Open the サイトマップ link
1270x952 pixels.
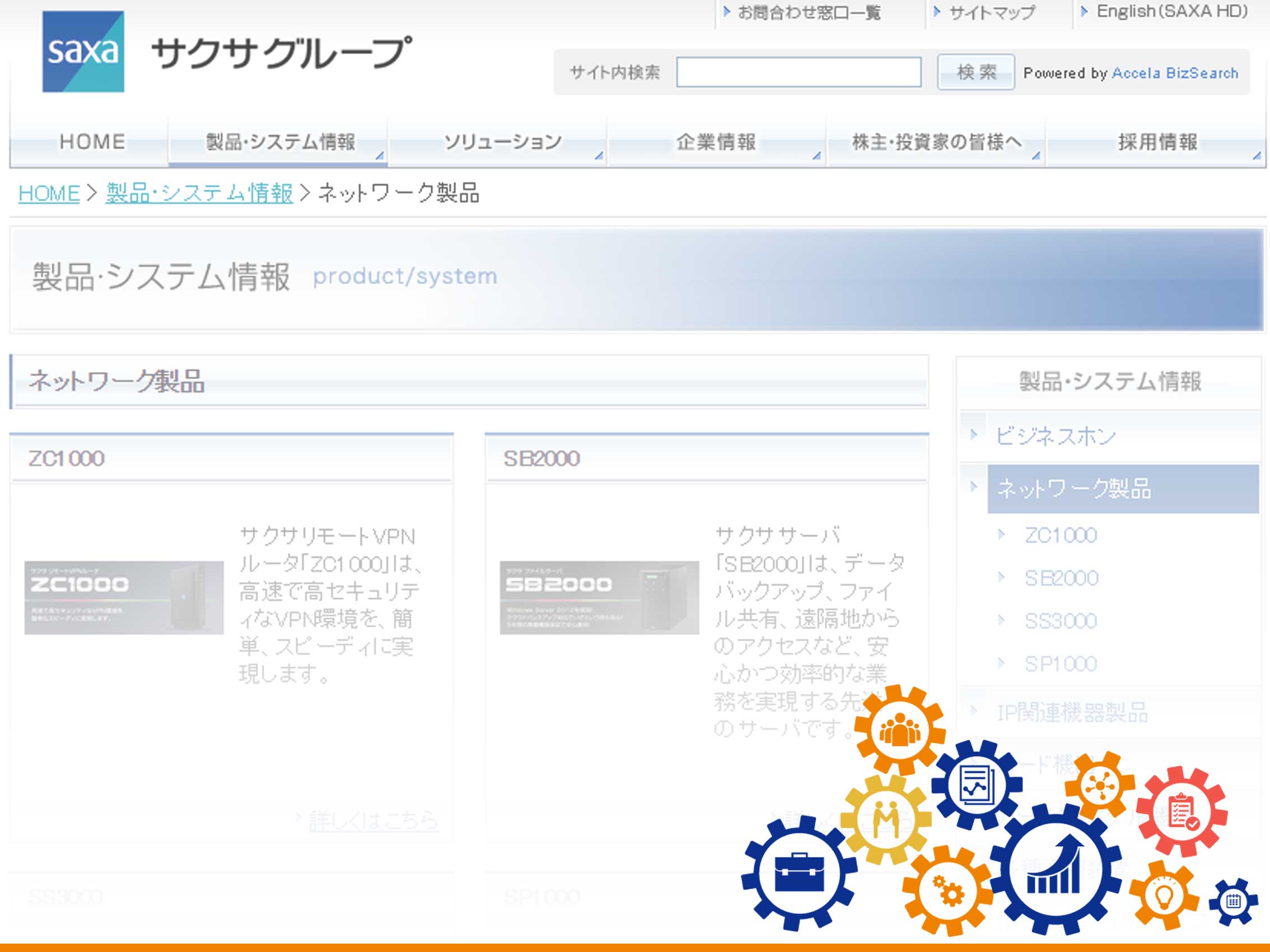992,12
